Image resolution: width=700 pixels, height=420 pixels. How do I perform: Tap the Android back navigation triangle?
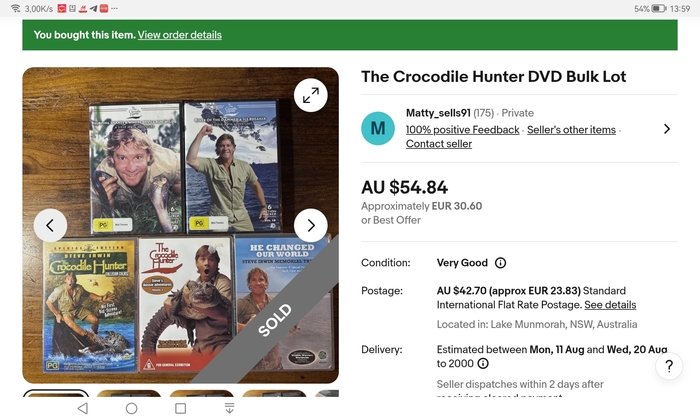pyautogui.click(x=83, y=408)
